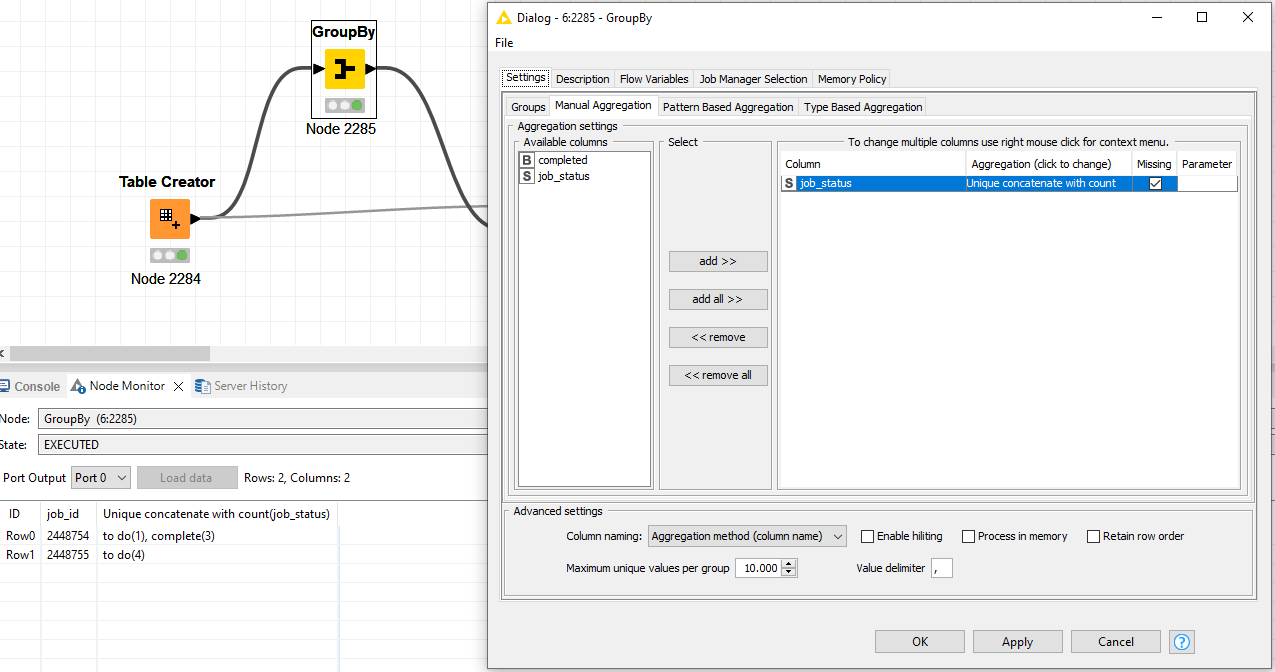Click the KNIME dialog title icon
The height and width of the screenshot is (672, 1275).
(502, 17)
